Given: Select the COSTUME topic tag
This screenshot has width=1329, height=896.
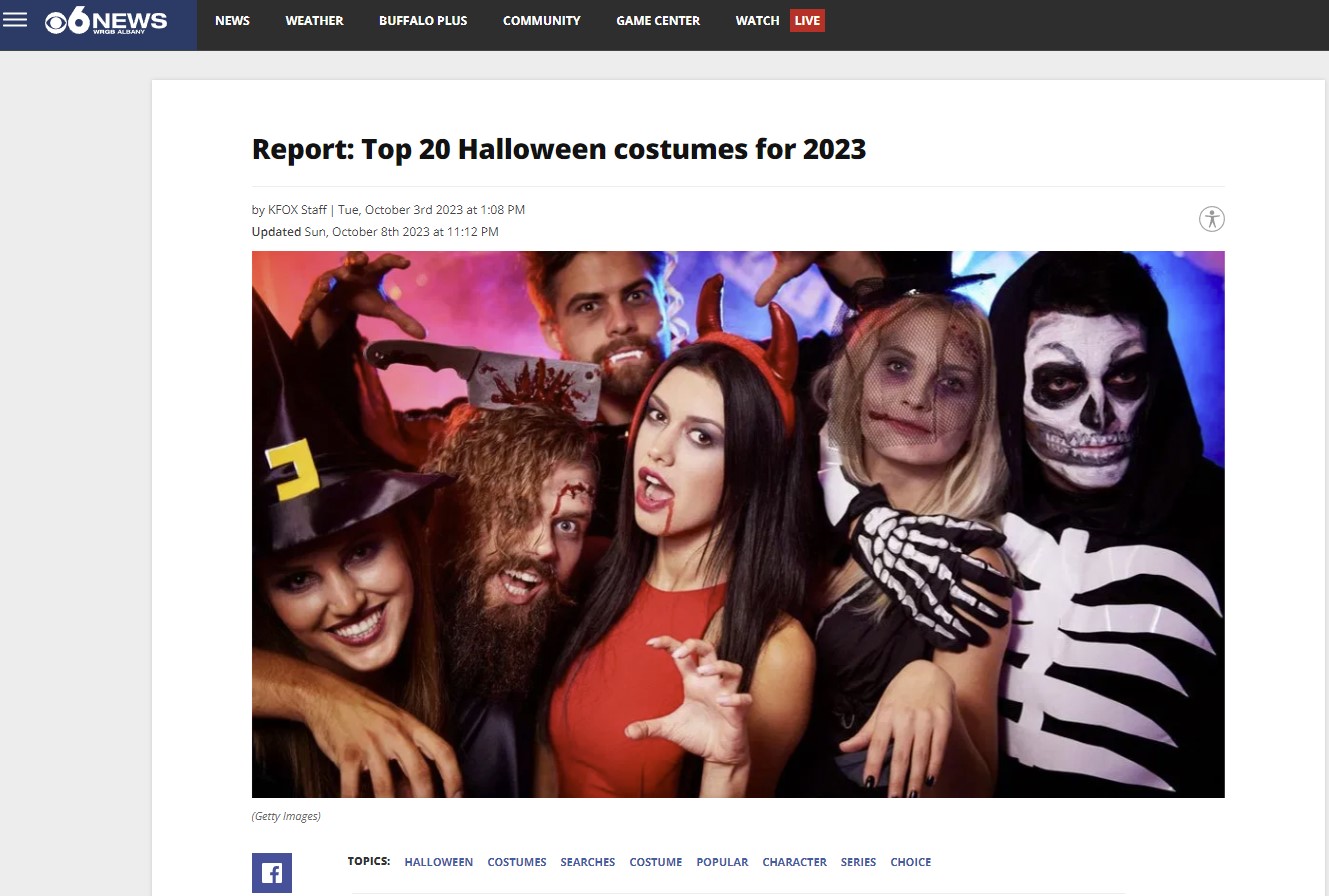Looking at the screenshot, I should pyautogui.click(x=655, y=862).
